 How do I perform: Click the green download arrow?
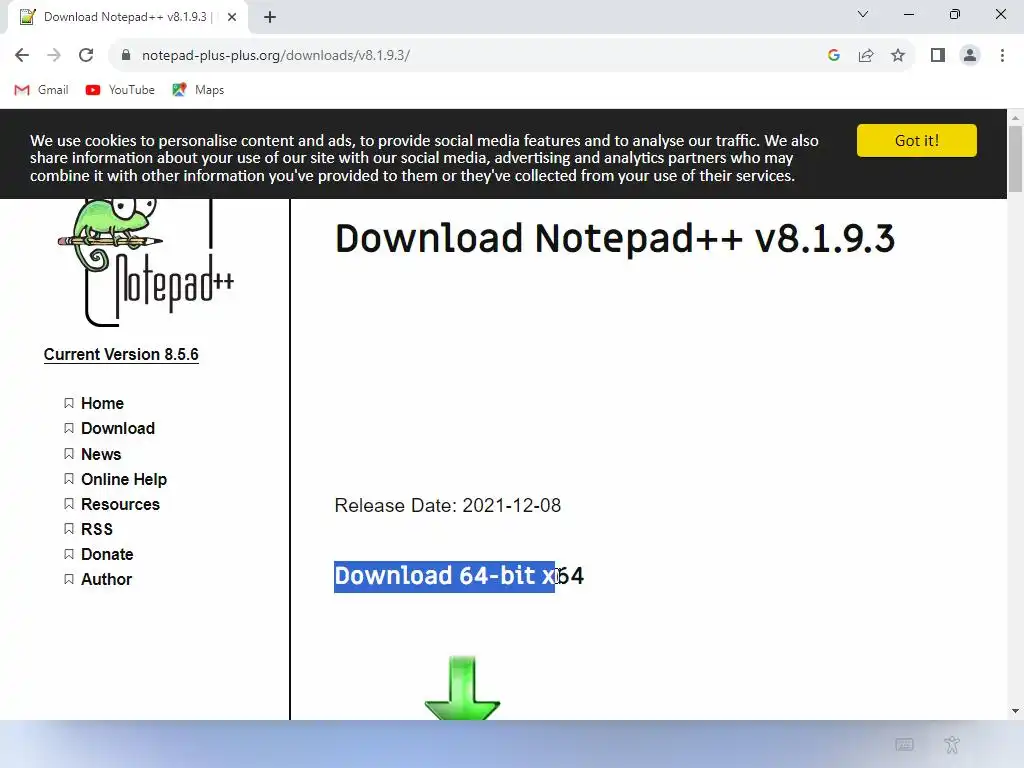(x=462, y=688)
